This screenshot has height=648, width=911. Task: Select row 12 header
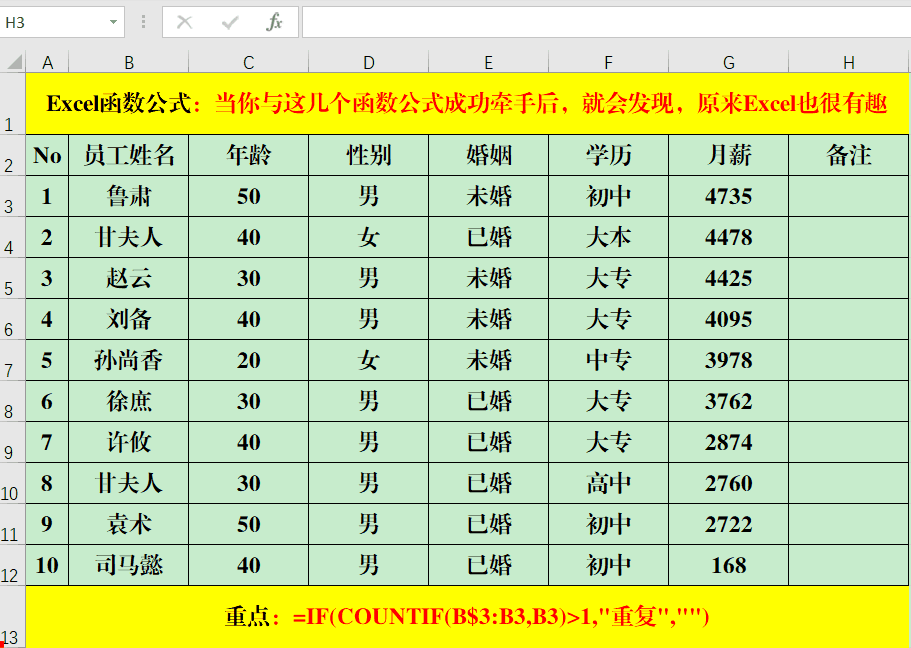tap(12, 566)
